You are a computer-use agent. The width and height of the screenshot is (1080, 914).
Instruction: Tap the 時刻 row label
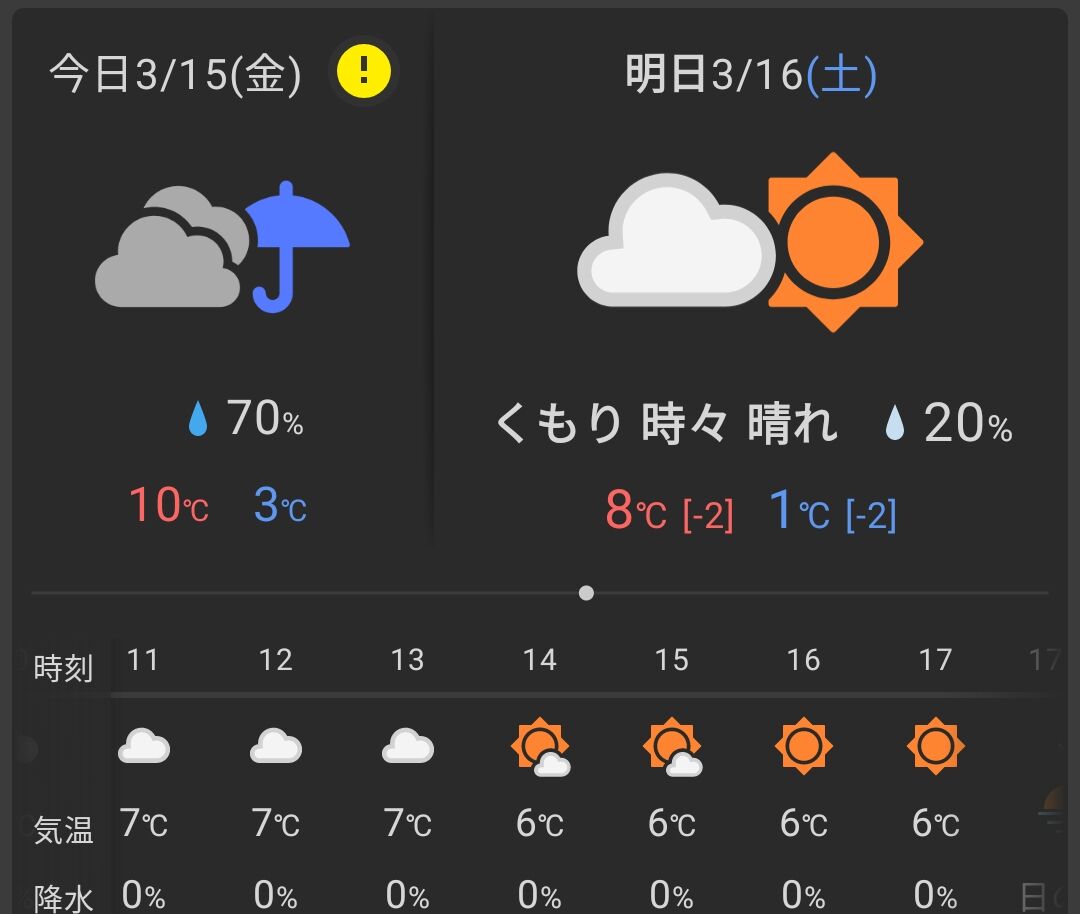(63, 667)
